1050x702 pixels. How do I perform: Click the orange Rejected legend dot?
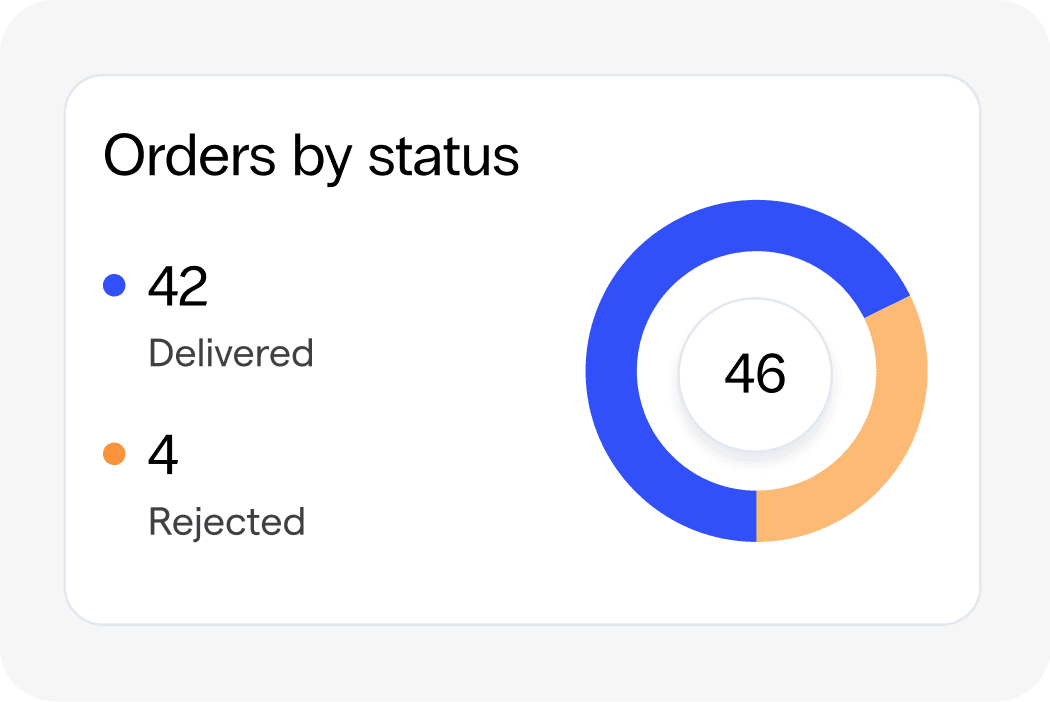click(x=114, y=453)
